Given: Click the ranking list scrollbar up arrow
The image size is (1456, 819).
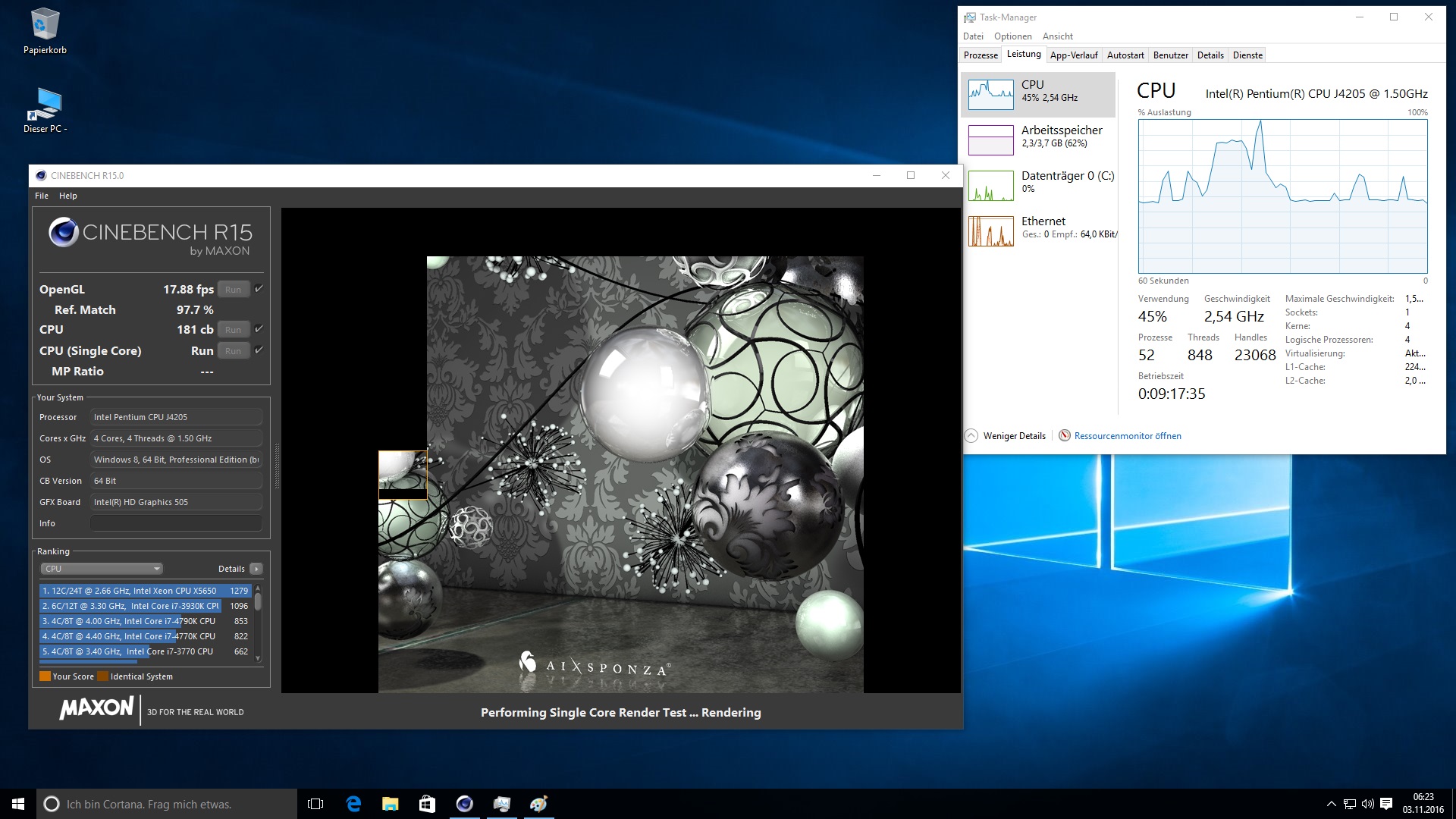Looking at the screenshot, I should coord(258,588).
